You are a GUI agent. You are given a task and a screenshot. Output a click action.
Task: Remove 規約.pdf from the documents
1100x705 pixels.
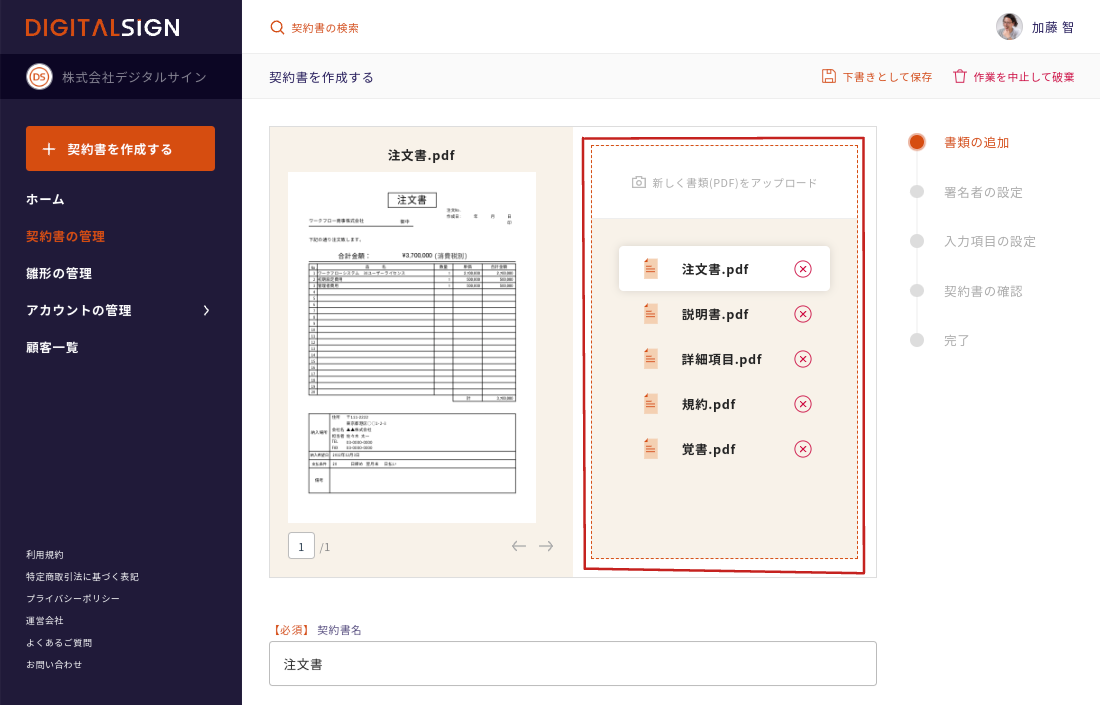pos(802,404)
